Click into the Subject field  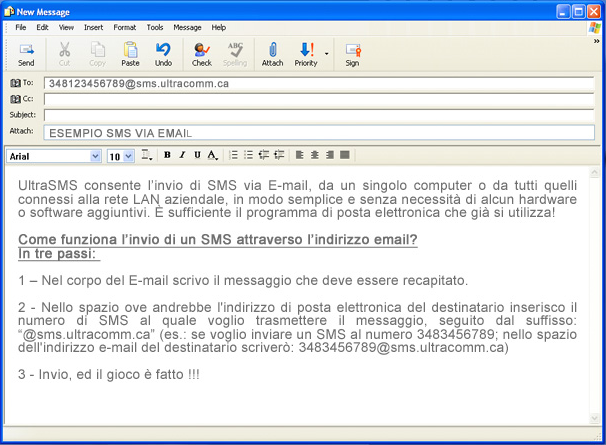click(x=318, y=115)
